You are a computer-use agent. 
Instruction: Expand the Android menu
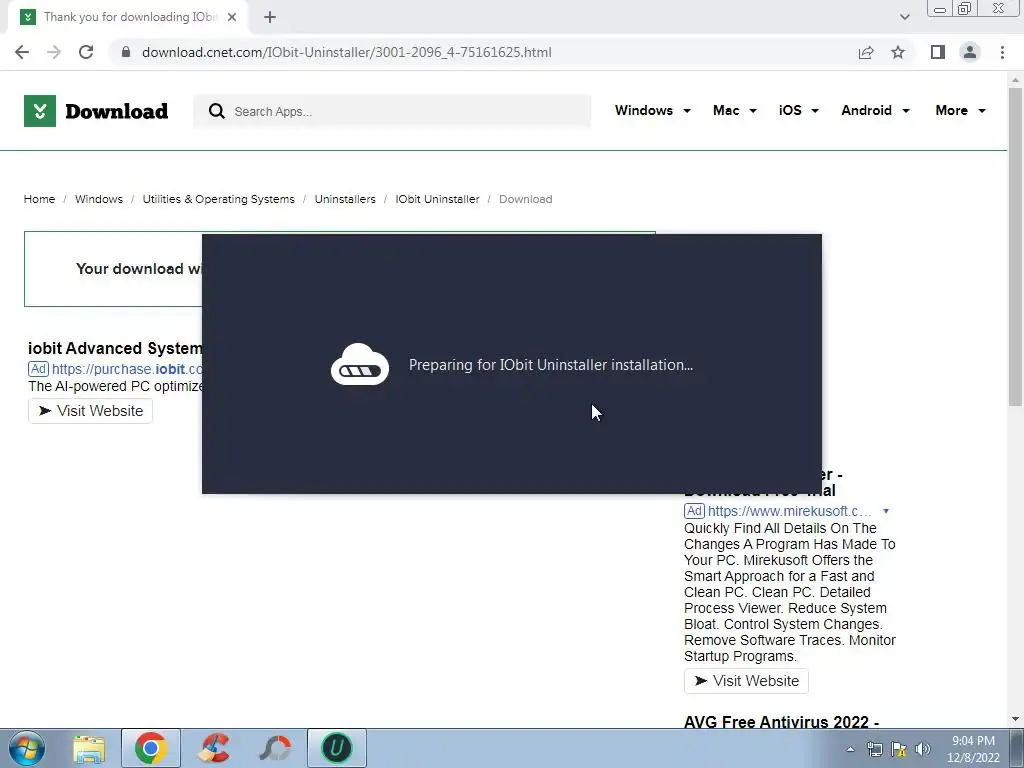click(x=875, y=110)
